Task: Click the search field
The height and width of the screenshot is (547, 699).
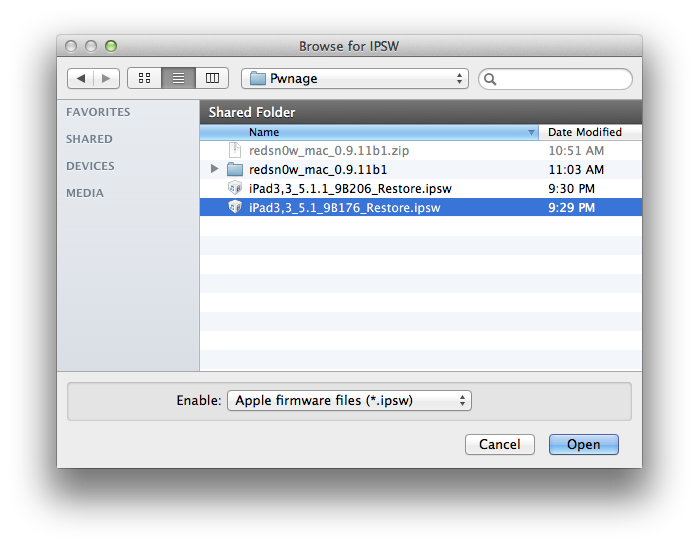Action: click(x=555, y=79)
